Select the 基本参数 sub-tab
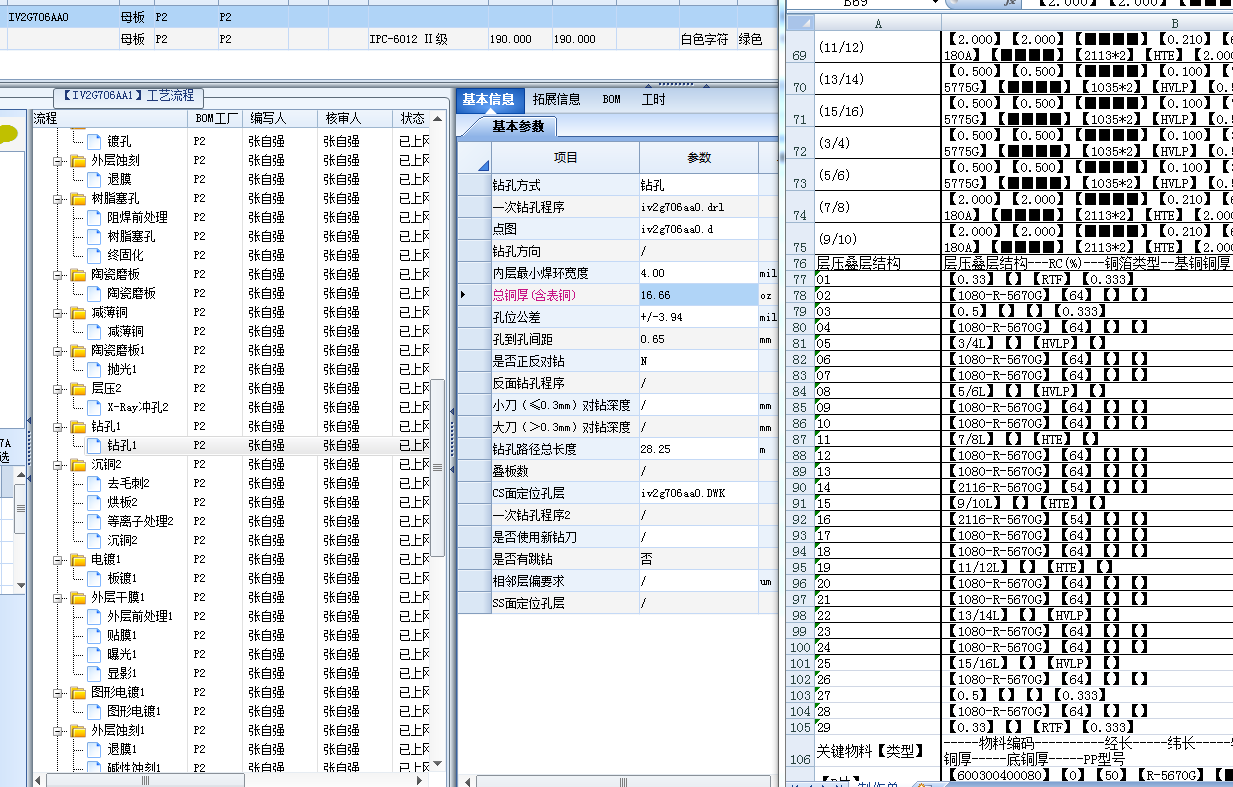 point(518,127)
